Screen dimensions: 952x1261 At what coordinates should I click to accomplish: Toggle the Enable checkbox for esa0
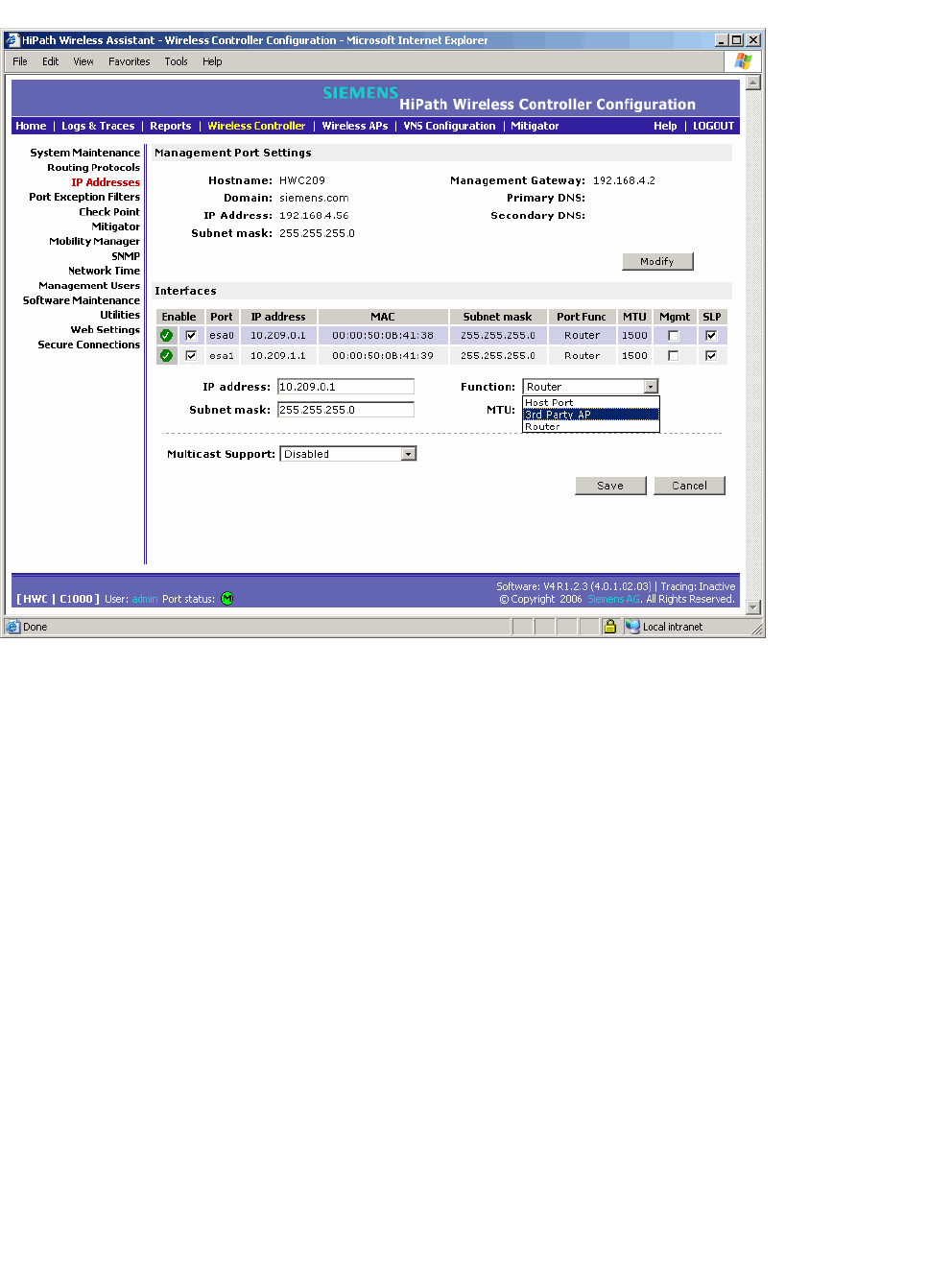191,336
